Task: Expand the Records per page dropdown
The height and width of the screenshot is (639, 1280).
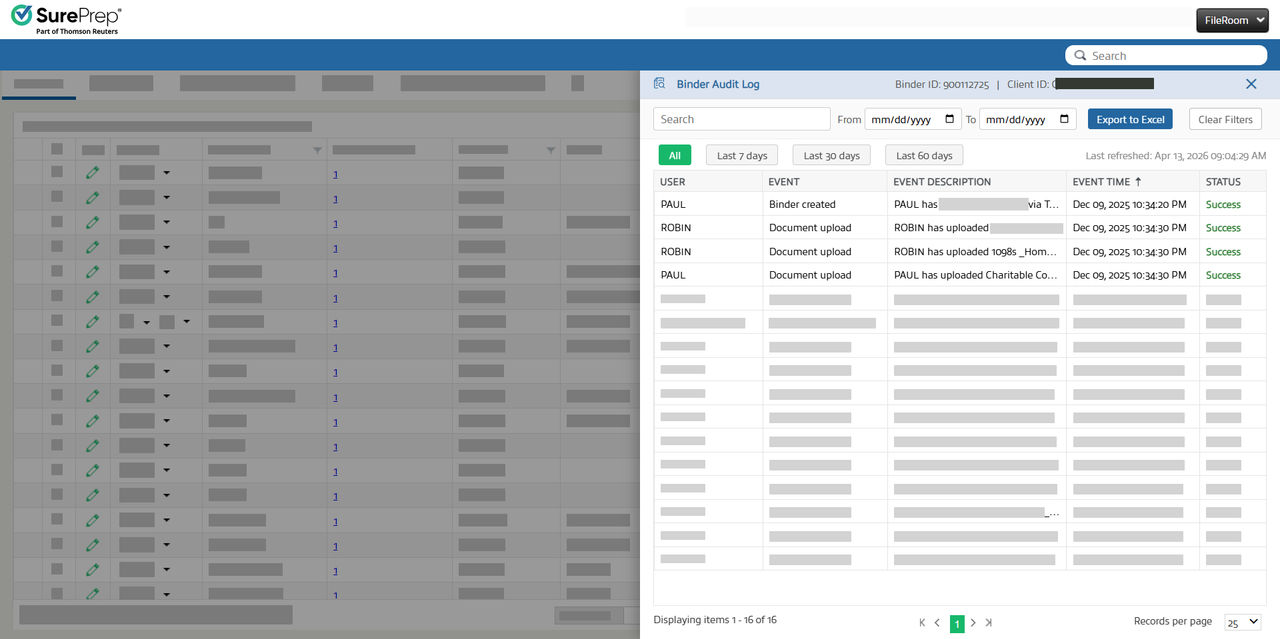Action: point(1242,622)
